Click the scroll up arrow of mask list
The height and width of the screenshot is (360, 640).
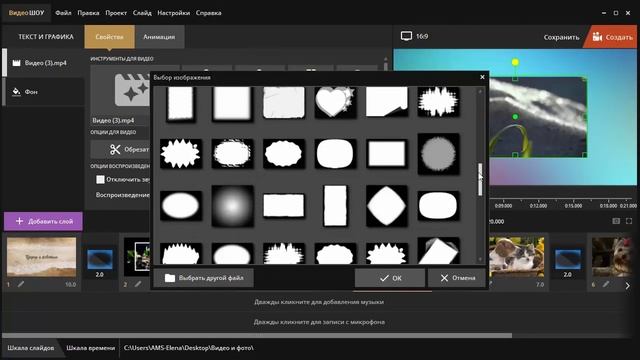pos(480,91)
